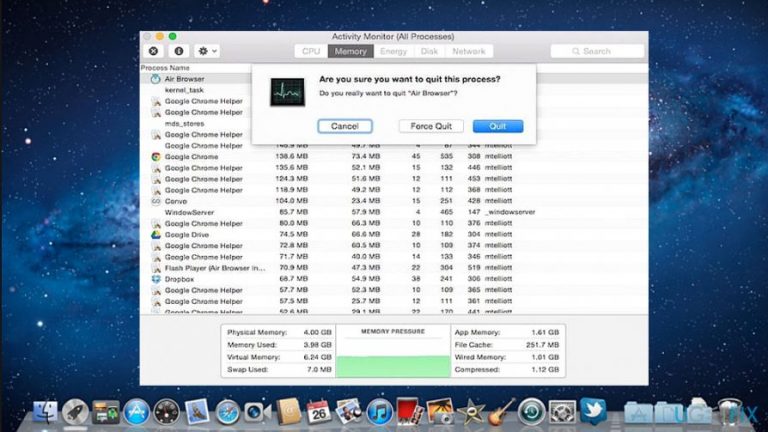Launch iTunes from the Dock
The image size is (768, 432).
[380, 411]
